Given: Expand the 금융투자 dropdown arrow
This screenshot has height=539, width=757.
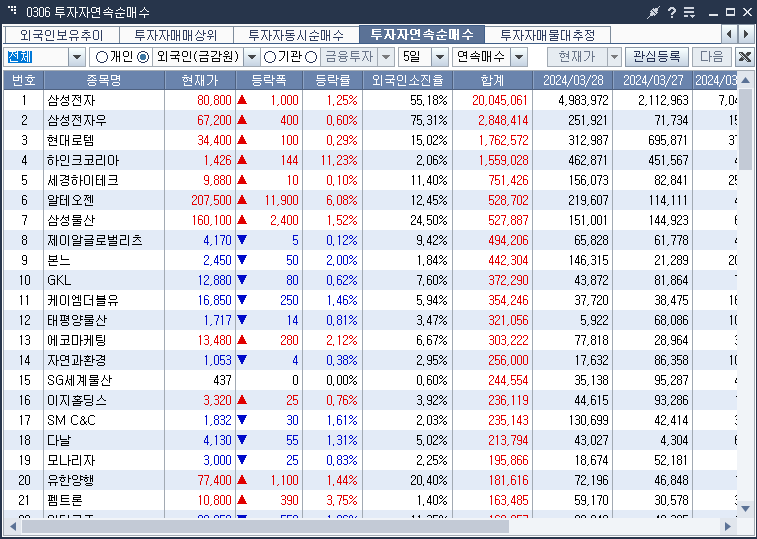Looking at the screenshot, I should tap(385, 57).
